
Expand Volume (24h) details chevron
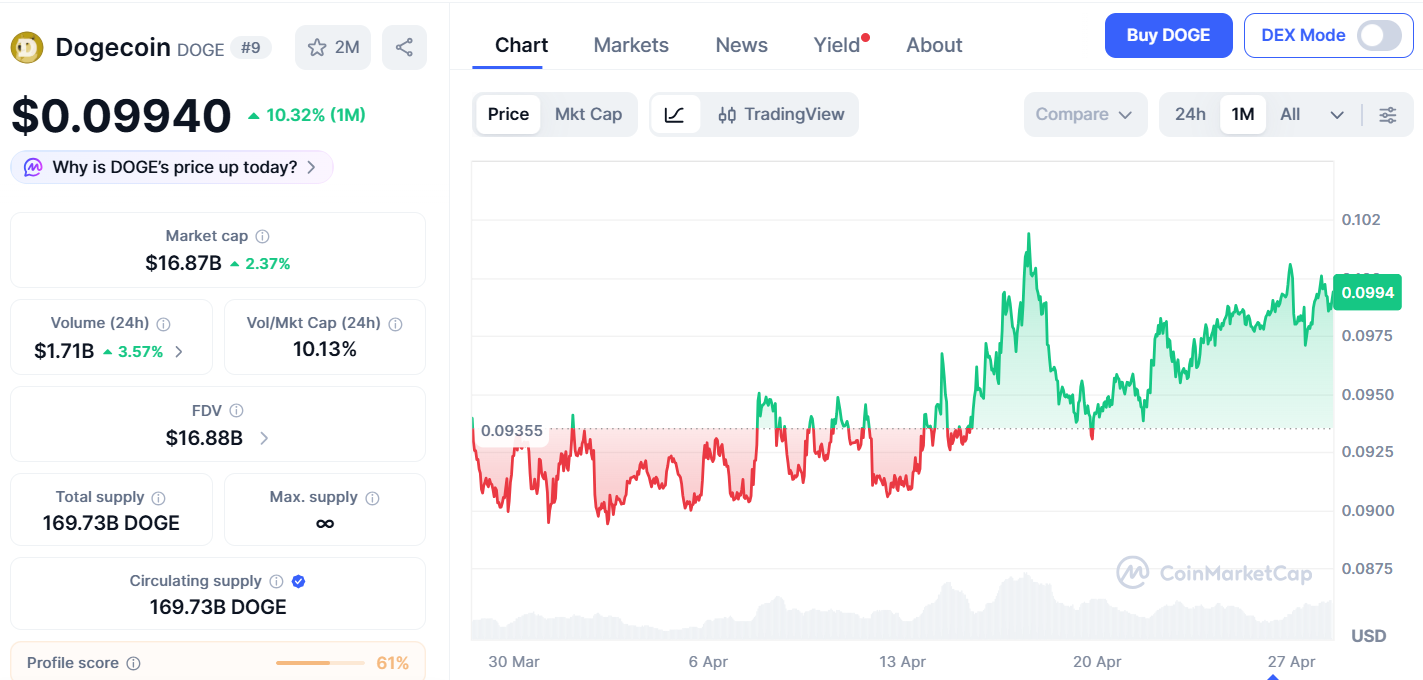tap(179, 351)
